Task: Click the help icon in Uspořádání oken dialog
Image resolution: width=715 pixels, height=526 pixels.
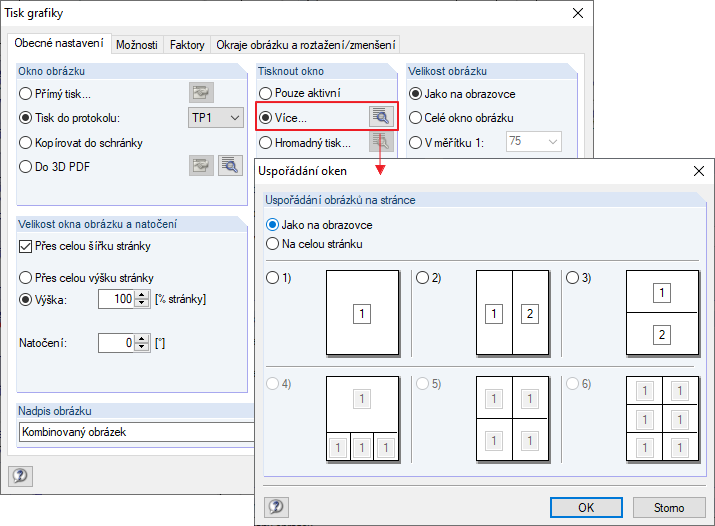Action: point(277,507)
